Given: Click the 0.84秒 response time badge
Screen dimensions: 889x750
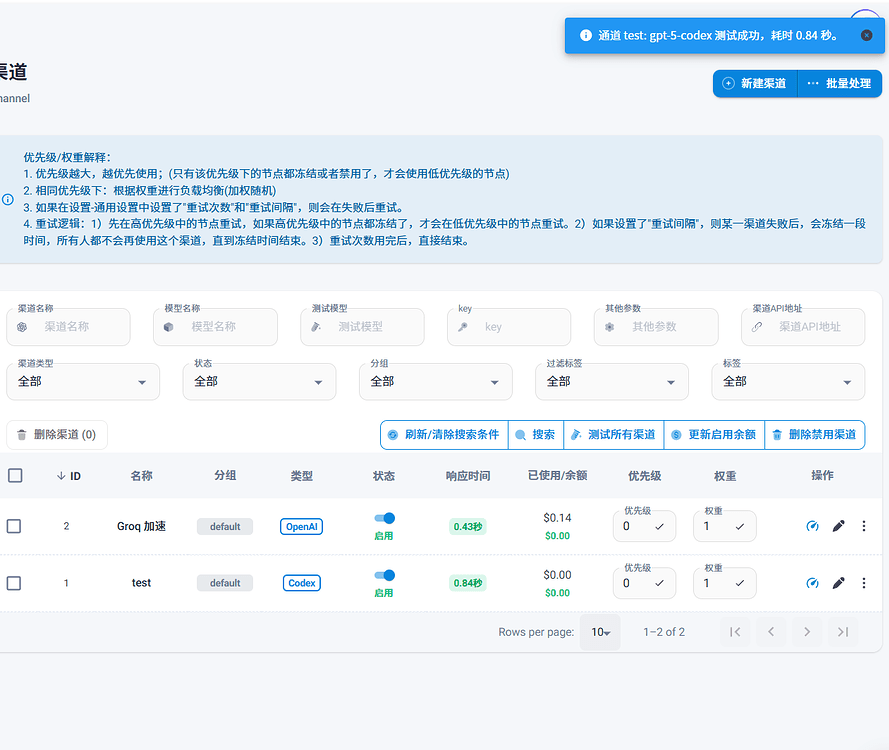Looking at the screenshot, I should click(x=468, y=583).
